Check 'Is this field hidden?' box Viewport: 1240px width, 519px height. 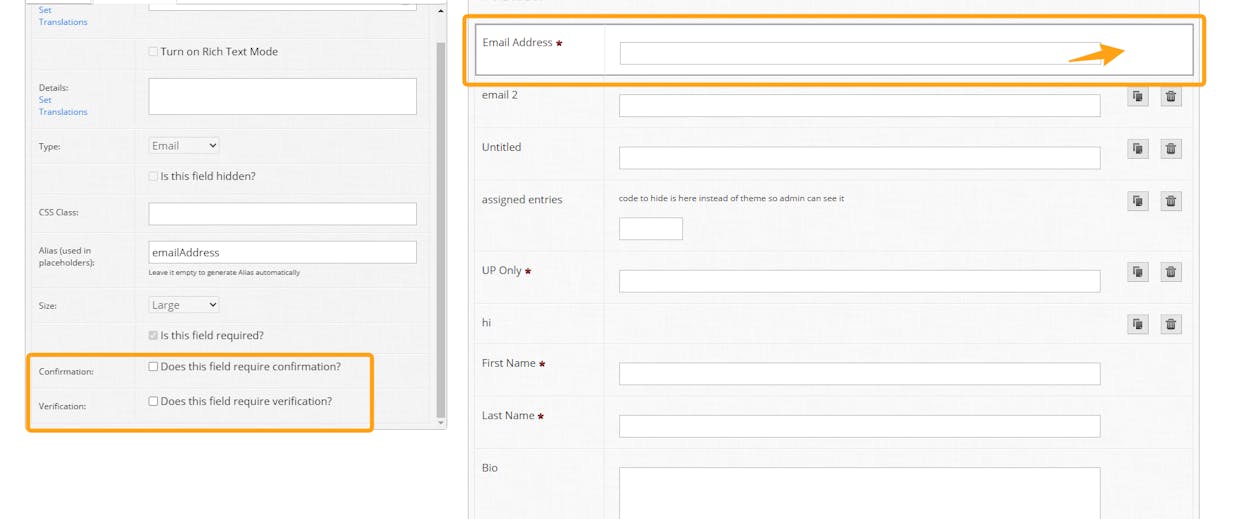click(x=153, y=176)
